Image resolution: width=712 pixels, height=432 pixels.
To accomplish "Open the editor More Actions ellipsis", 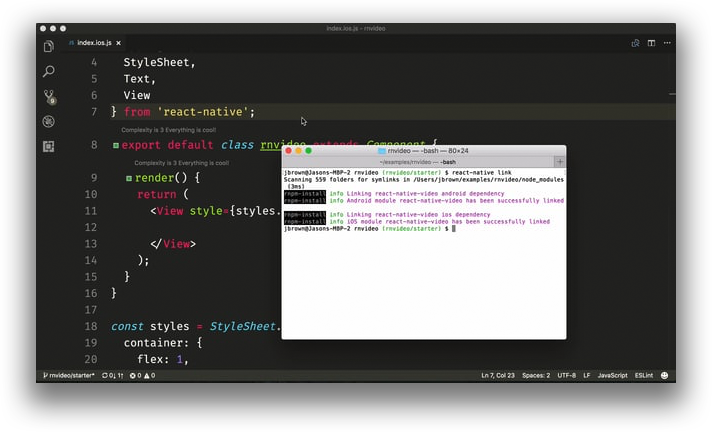I will click(x=667, y=43).
